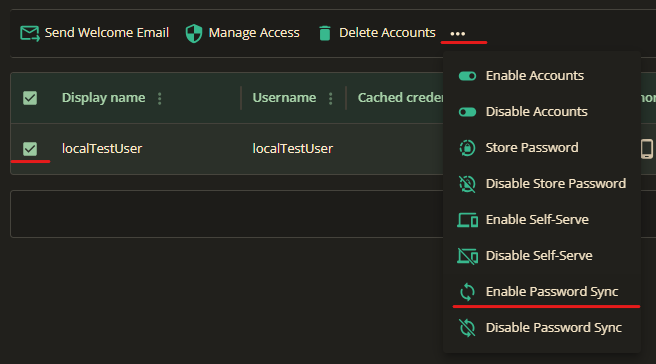This screenshot has width=656, height=364.
Task: Click the Delete Accounts trash icon
Action: coord(325,33)
